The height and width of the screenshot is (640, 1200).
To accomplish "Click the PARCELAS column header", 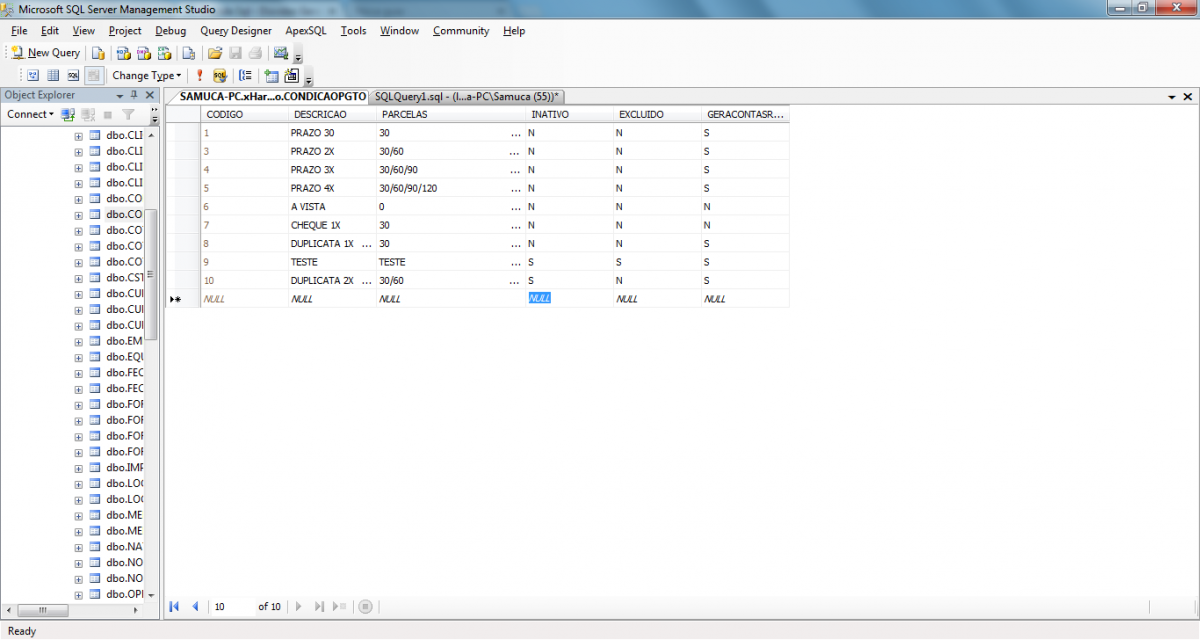I will pos(450,115).
